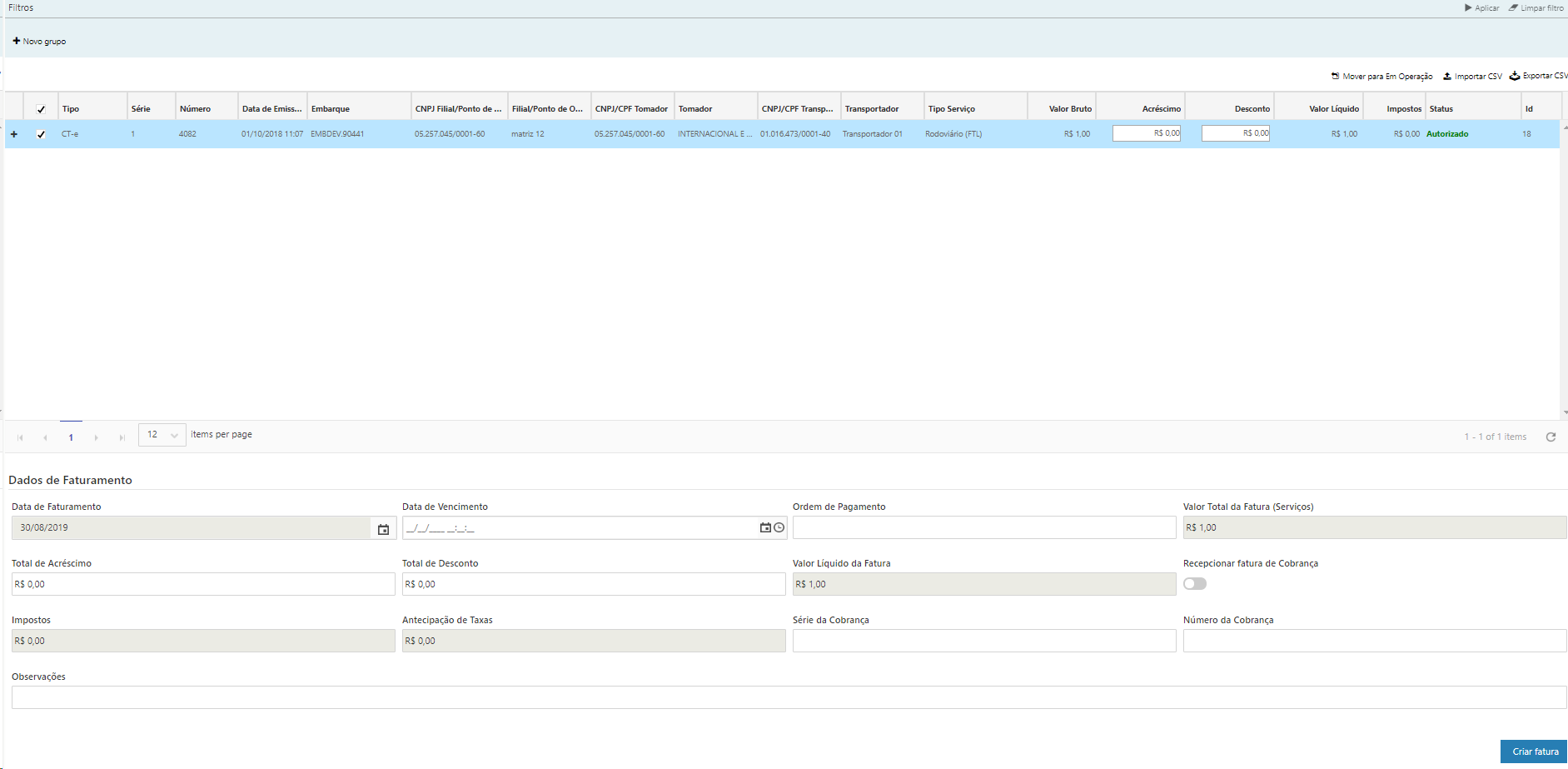Sort by the Status column header

coord(1441,109)
